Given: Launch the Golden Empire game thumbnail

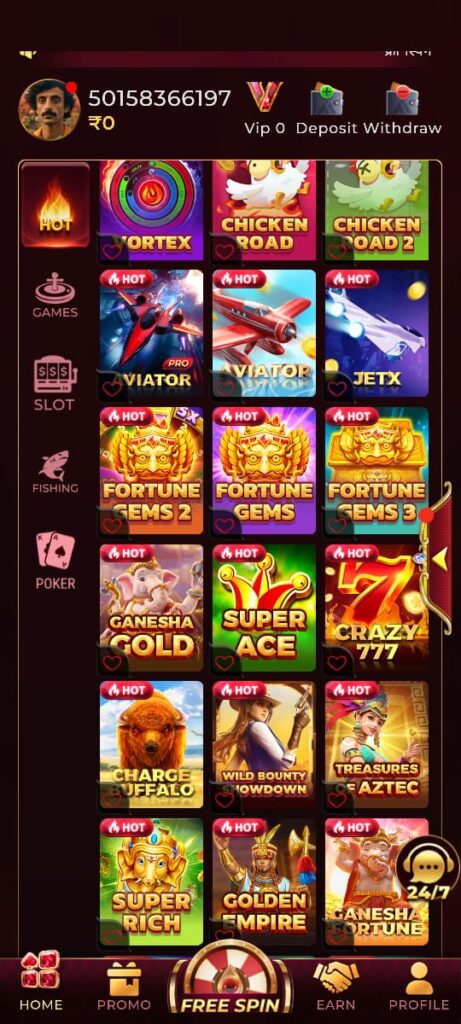Looking at the screenshot, I should 264,882.
